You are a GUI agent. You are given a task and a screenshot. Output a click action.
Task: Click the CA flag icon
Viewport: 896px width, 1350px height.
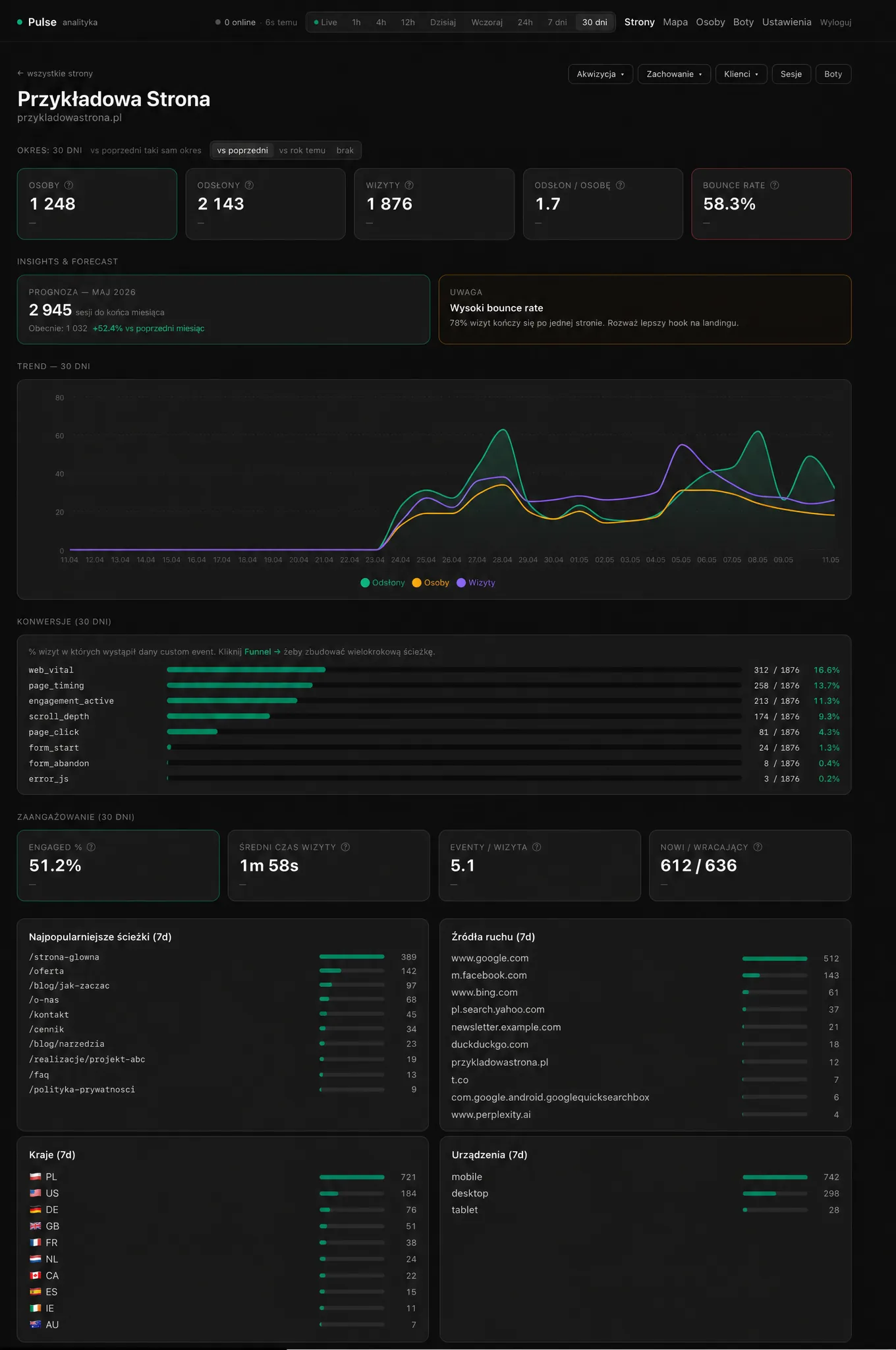[x=36, y=1276]
